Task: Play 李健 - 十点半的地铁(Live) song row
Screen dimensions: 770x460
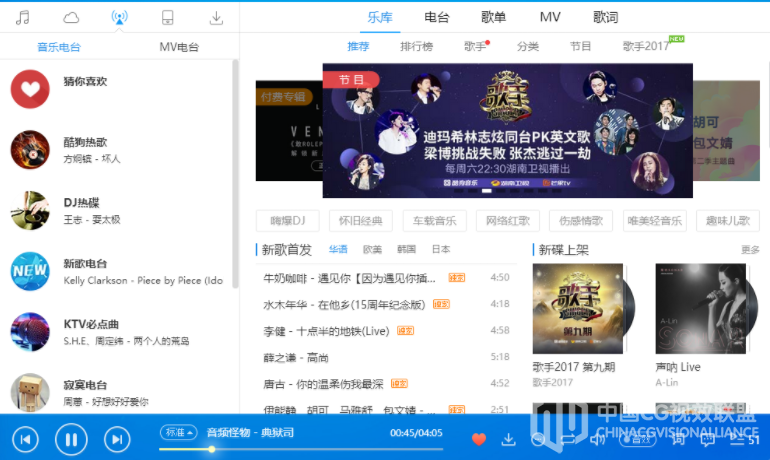Action: [386, 331]
